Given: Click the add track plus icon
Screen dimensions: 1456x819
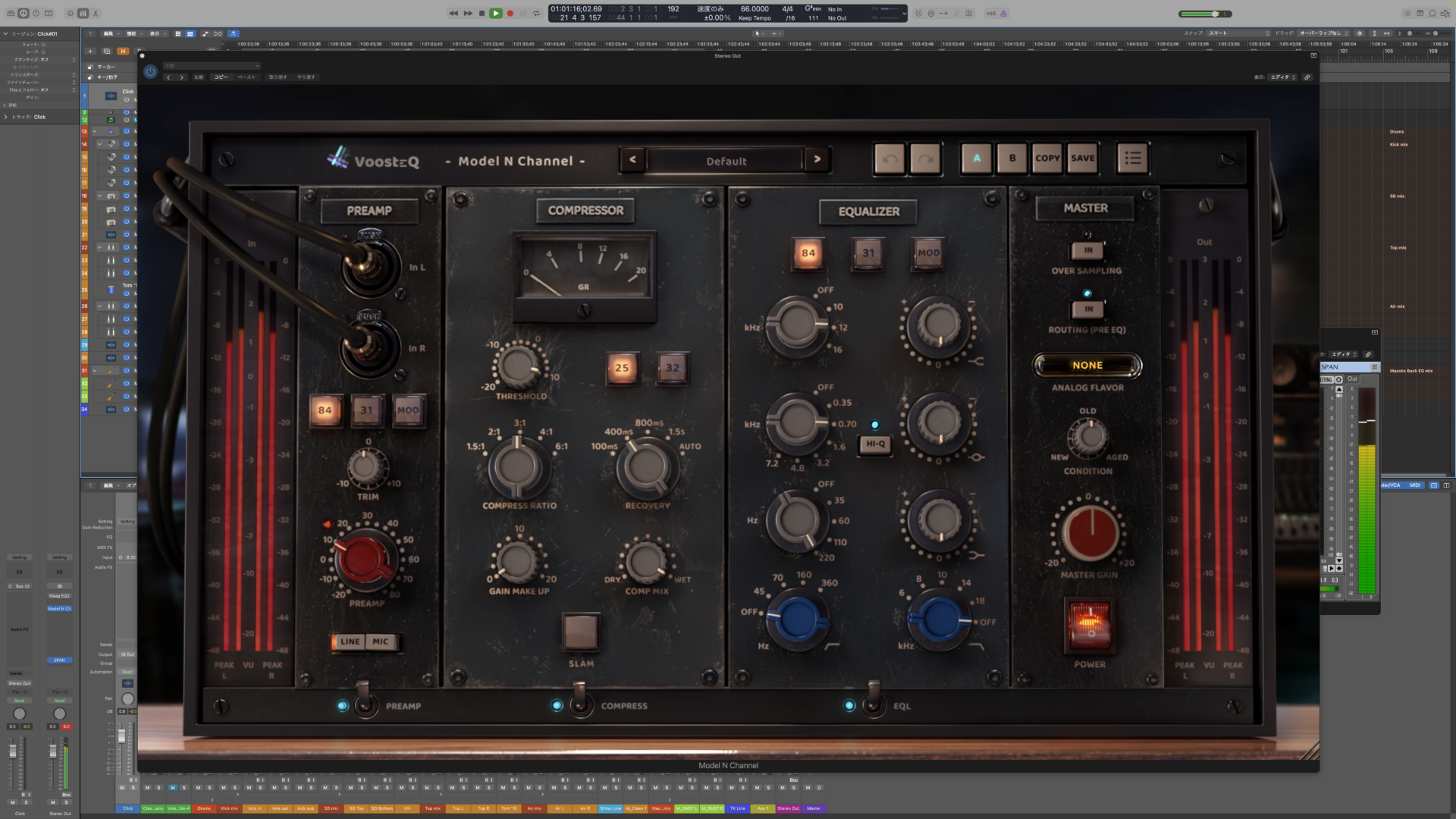Looking at the screenshot, I should (x=90, y=51).
